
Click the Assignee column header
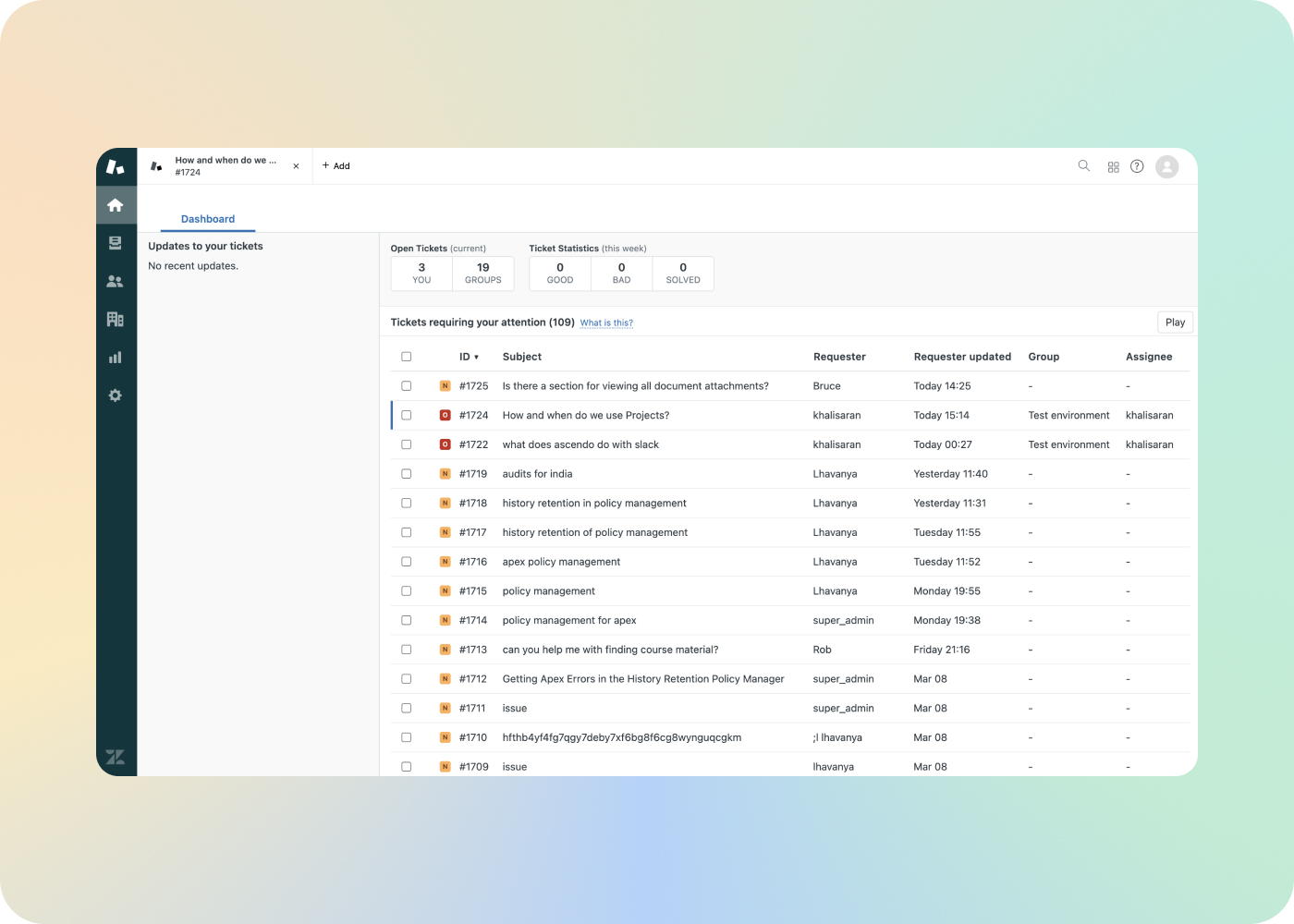pos(1149,357)
